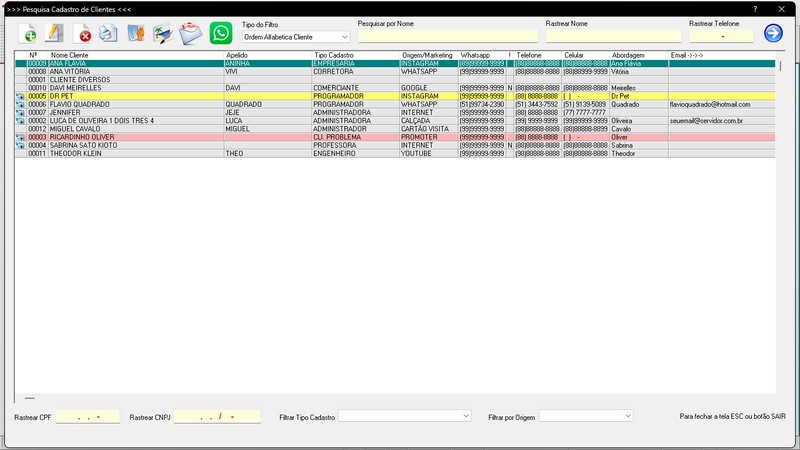Click the printer icon in toolbar

pyautogui.click(x=108, y=33)
